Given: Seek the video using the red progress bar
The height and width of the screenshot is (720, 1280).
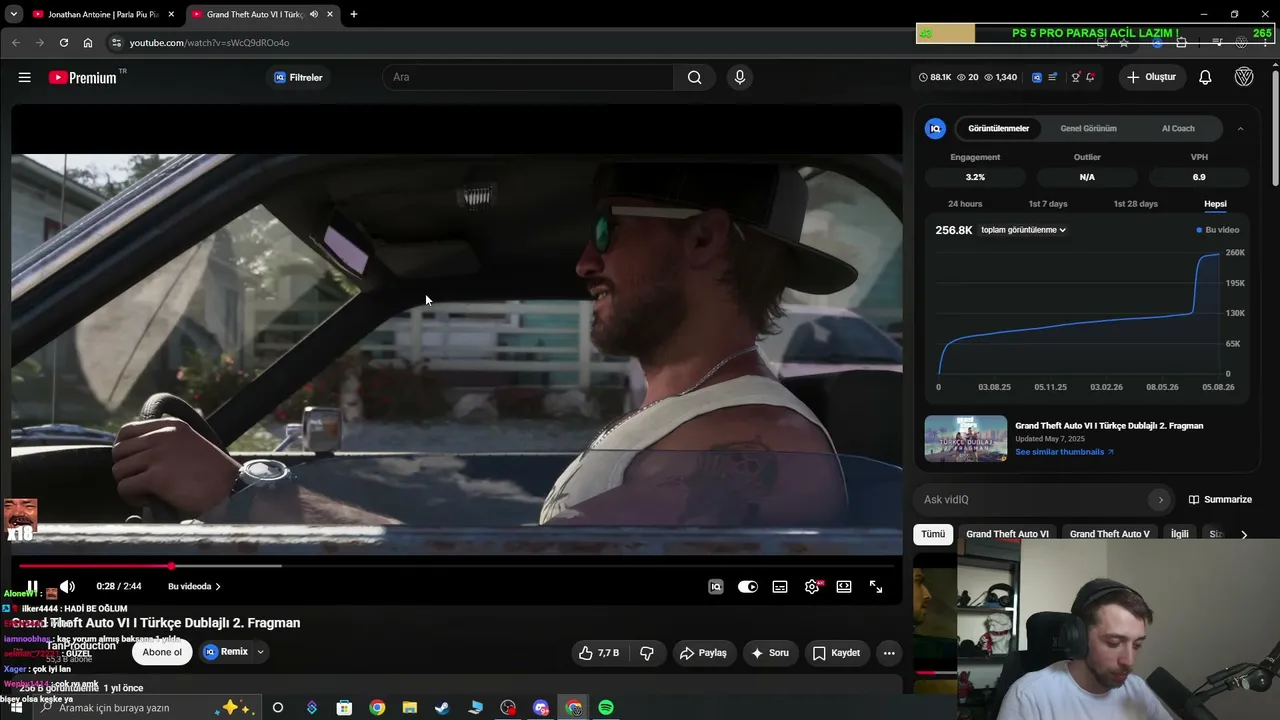Looking at the screenshot, I should tap(457, 566).
